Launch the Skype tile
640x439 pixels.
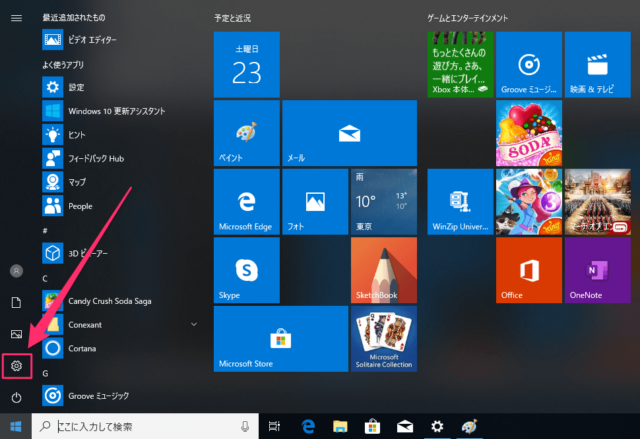tap(247, 270)
